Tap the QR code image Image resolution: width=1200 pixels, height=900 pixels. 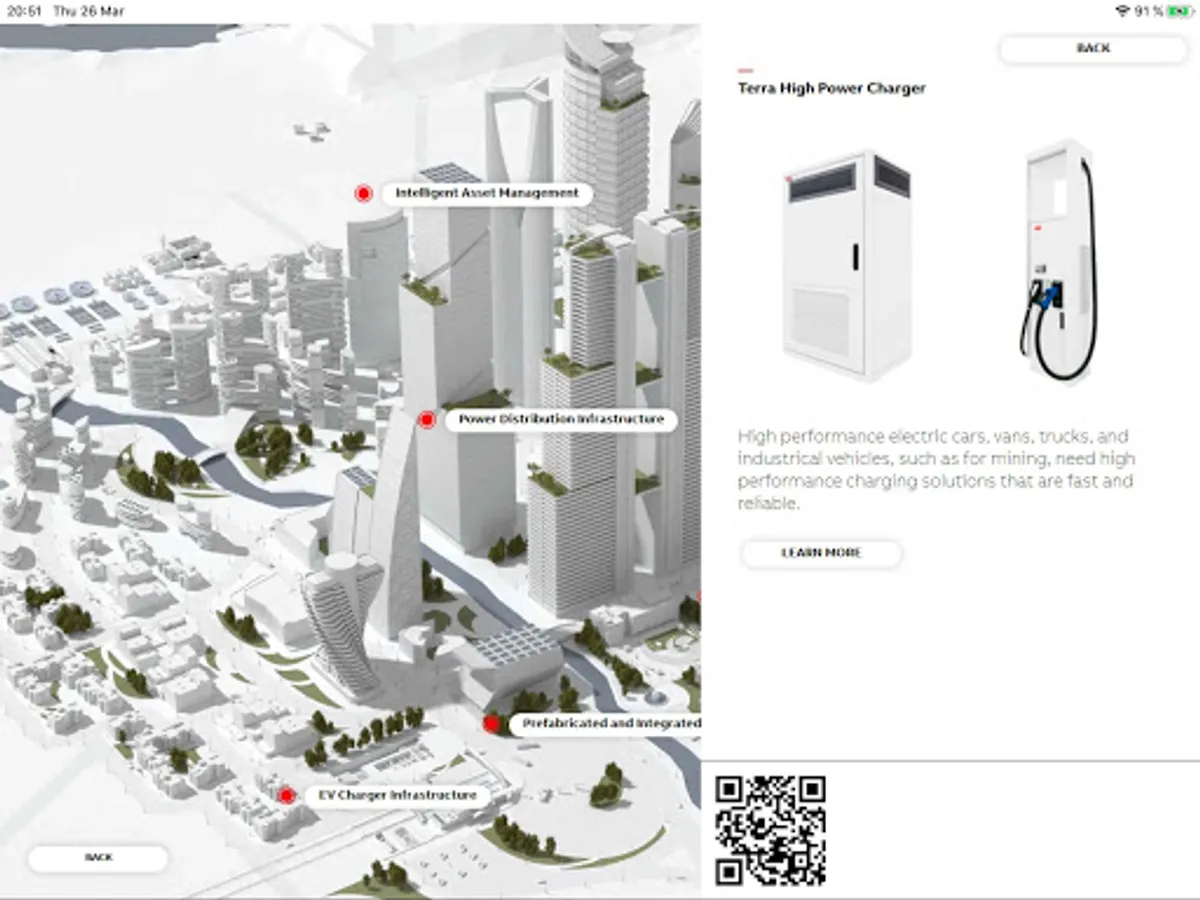pos(770,830)
